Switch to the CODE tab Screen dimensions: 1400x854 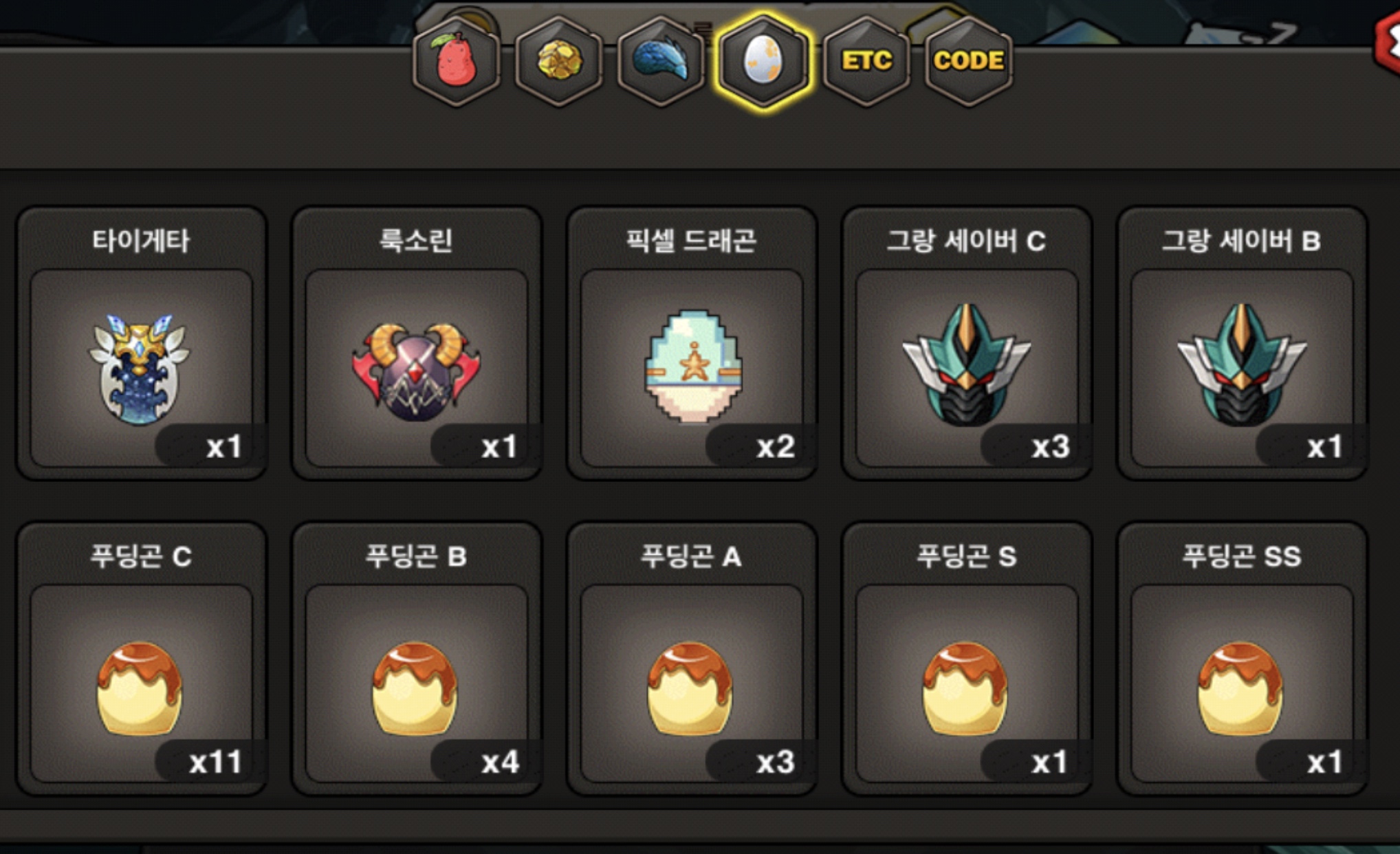tap(968, 61)
